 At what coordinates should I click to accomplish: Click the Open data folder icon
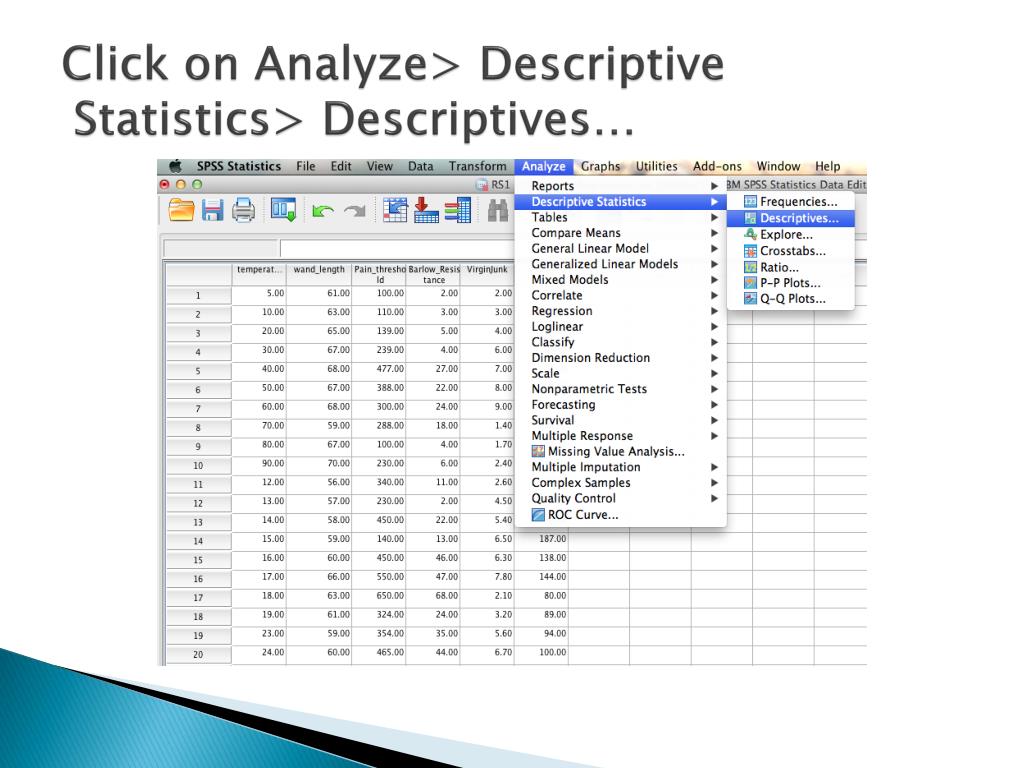point(181,210)
